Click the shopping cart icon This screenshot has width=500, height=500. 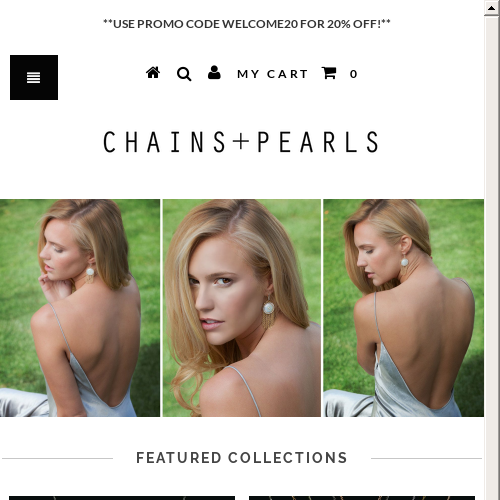click(329, 73)
